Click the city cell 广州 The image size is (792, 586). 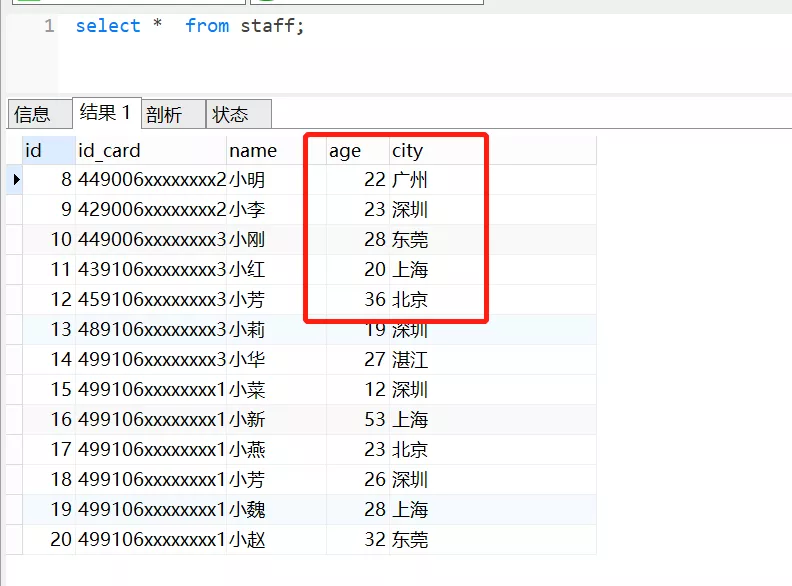(x=492, y=180)
